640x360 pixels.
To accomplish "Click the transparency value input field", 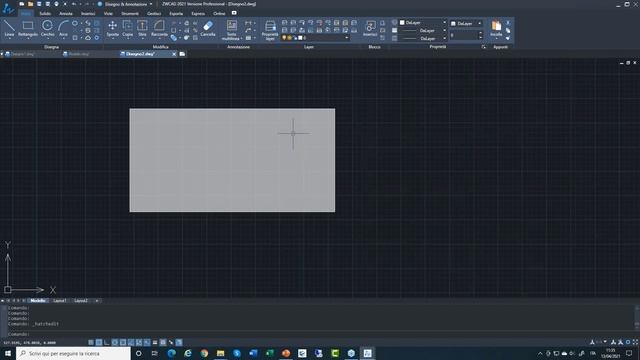I will click(x=463, y=36).
